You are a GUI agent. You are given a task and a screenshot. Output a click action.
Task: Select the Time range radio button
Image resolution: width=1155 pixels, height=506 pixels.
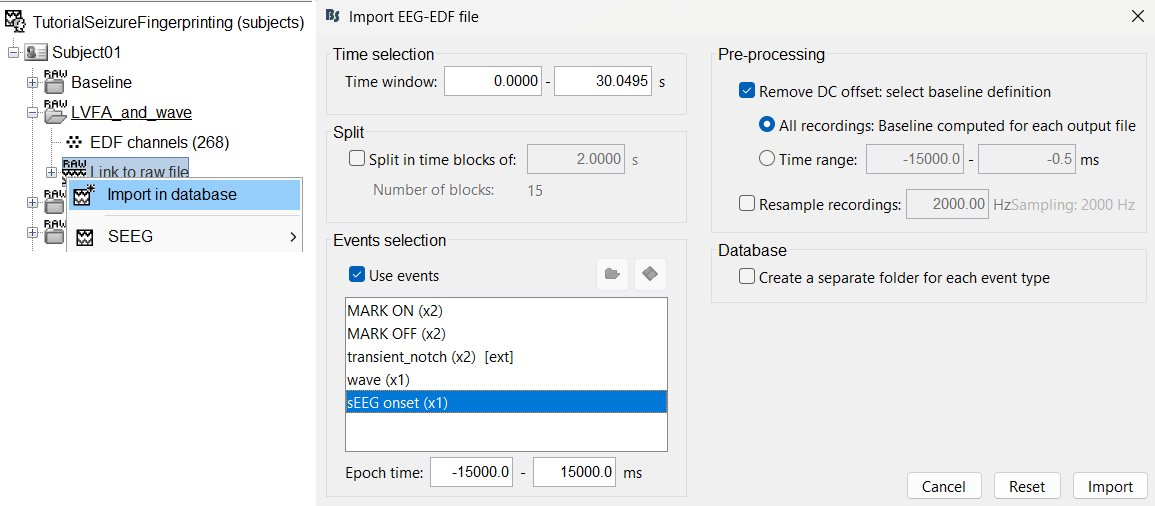click(767, 158)
